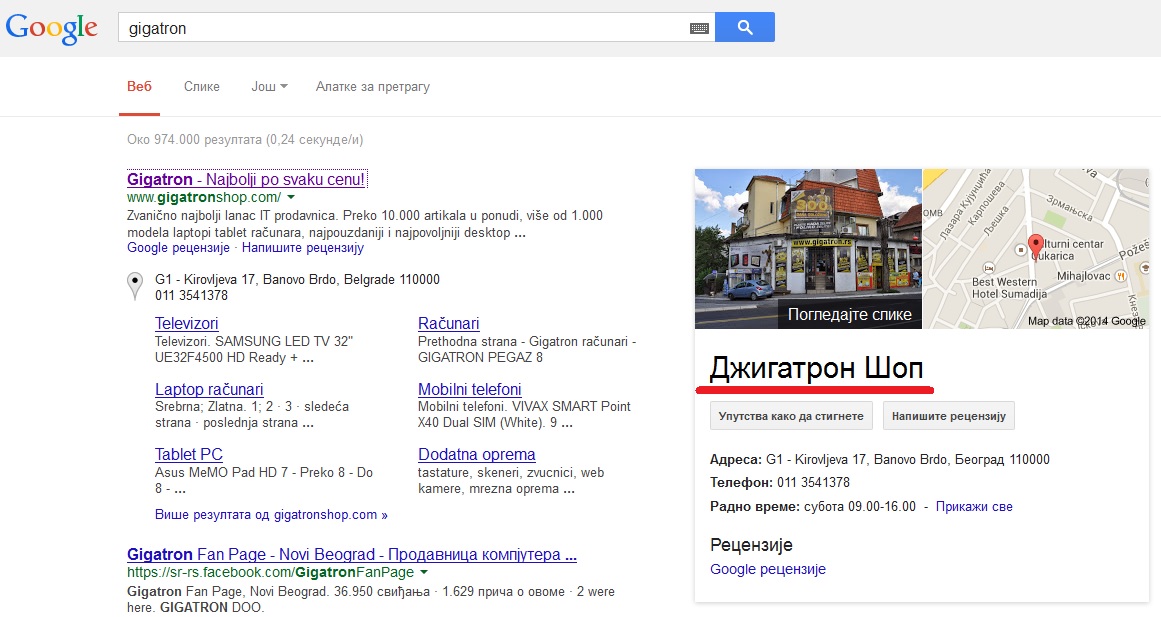Open the Gigatron Fan Page Facebook result
The height and width of the screenshot is (617, 1161).
tap(352, 555)
